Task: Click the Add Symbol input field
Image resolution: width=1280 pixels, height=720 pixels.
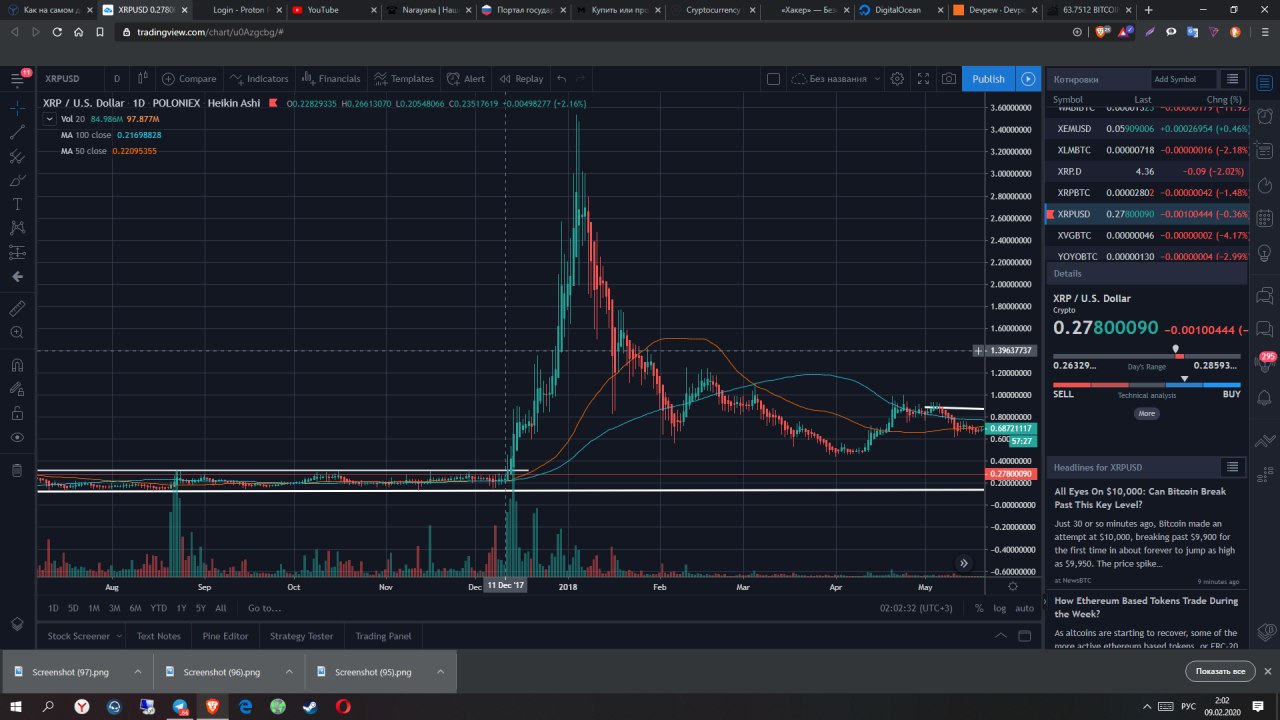Action: (x=1183, y=79)
